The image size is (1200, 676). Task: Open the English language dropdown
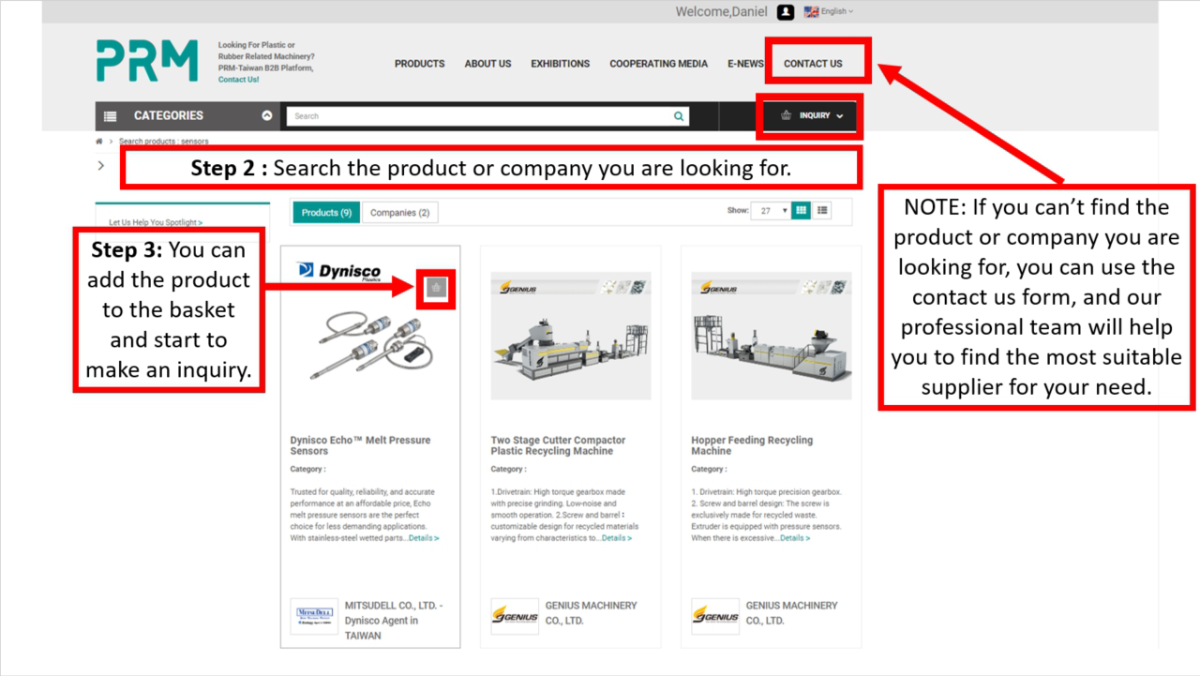coord(829,12)
